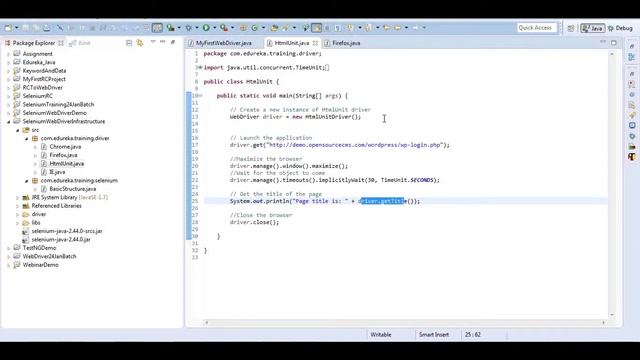
Task: Maximize the editor area button
Action: point(614,42)
